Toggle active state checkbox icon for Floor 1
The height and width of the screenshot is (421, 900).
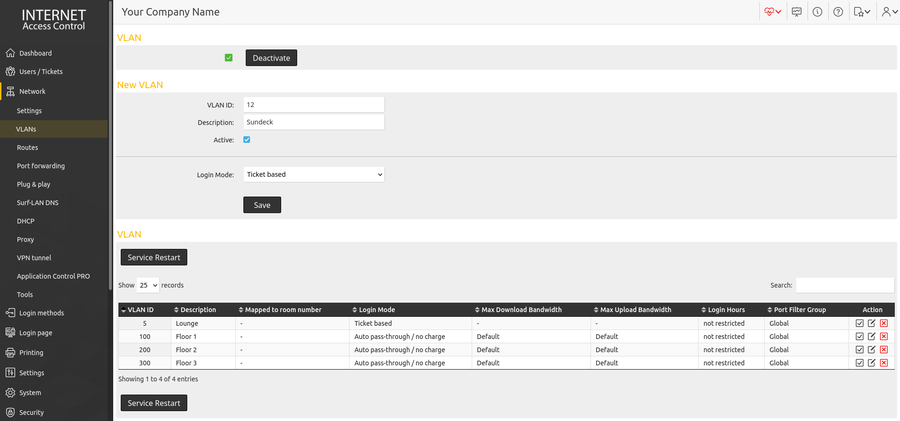(859, 337)
